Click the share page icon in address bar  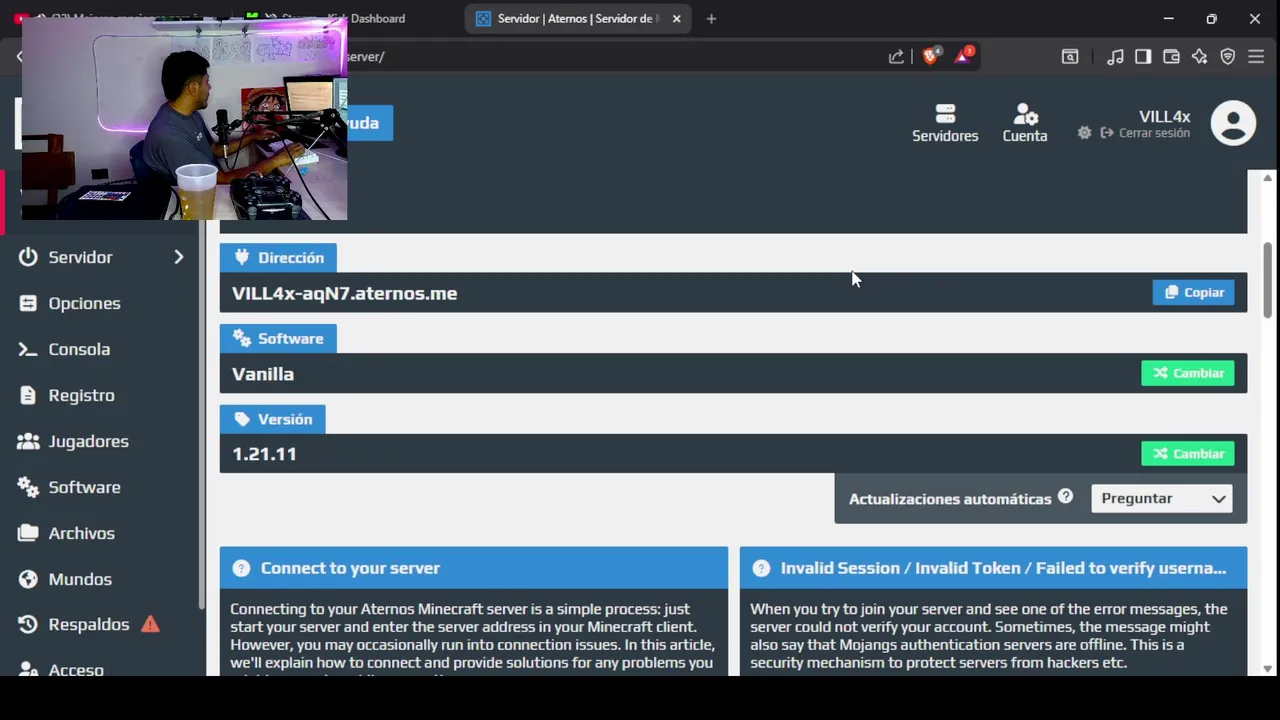click(896, 57)
